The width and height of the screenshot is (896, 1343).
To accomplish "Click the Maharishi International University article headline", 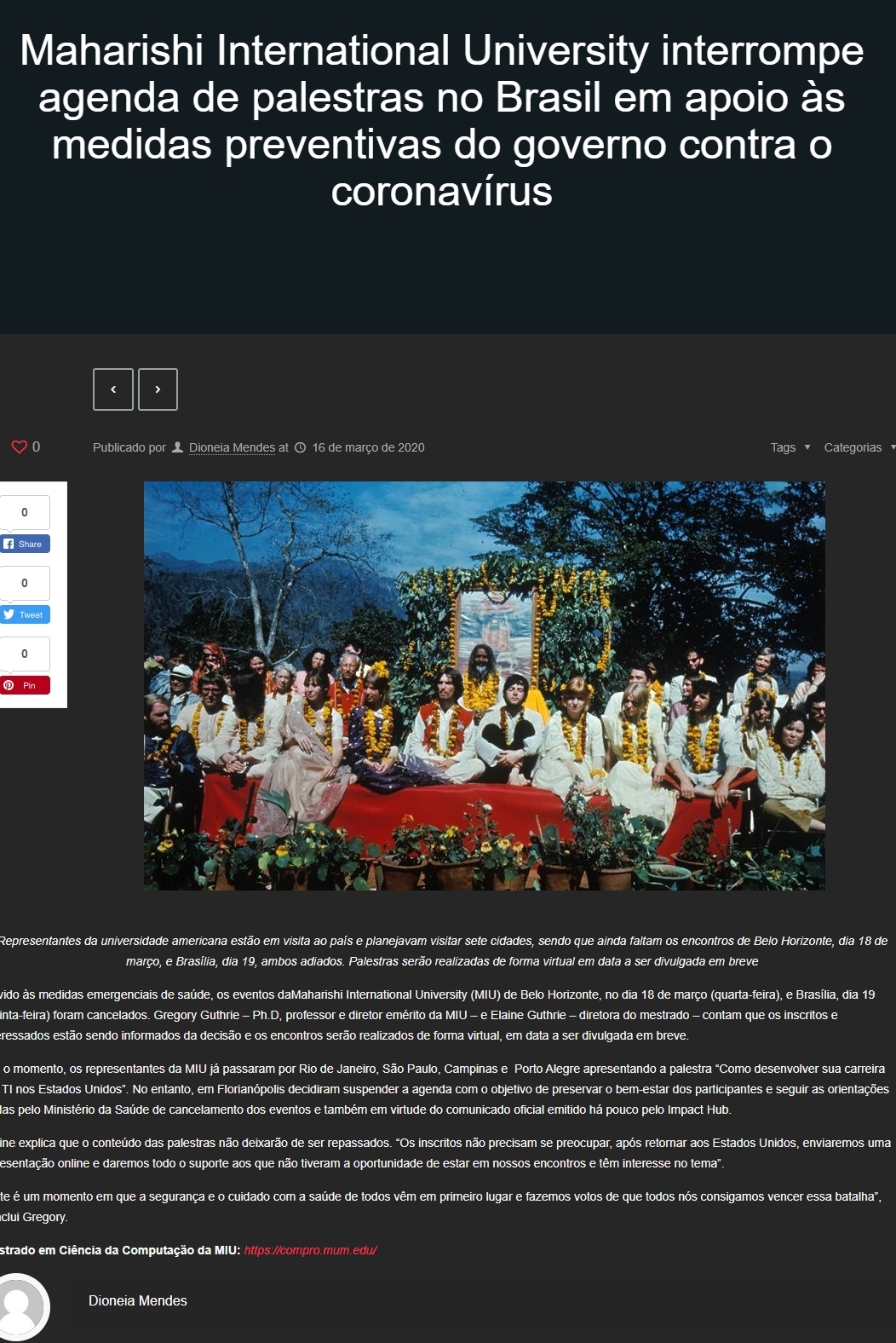I will (442, 120).
